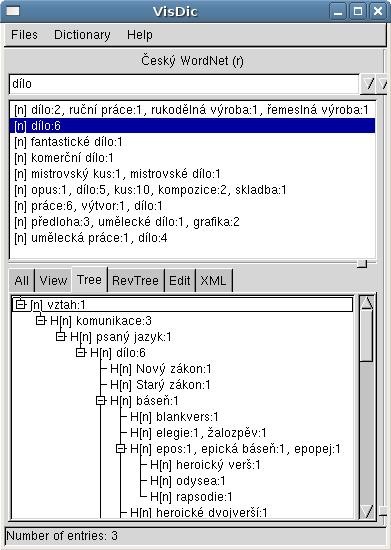Select the dílo:6 tree node label
The width and height of the screenshot is (391, 550).
tap(118, 353)
